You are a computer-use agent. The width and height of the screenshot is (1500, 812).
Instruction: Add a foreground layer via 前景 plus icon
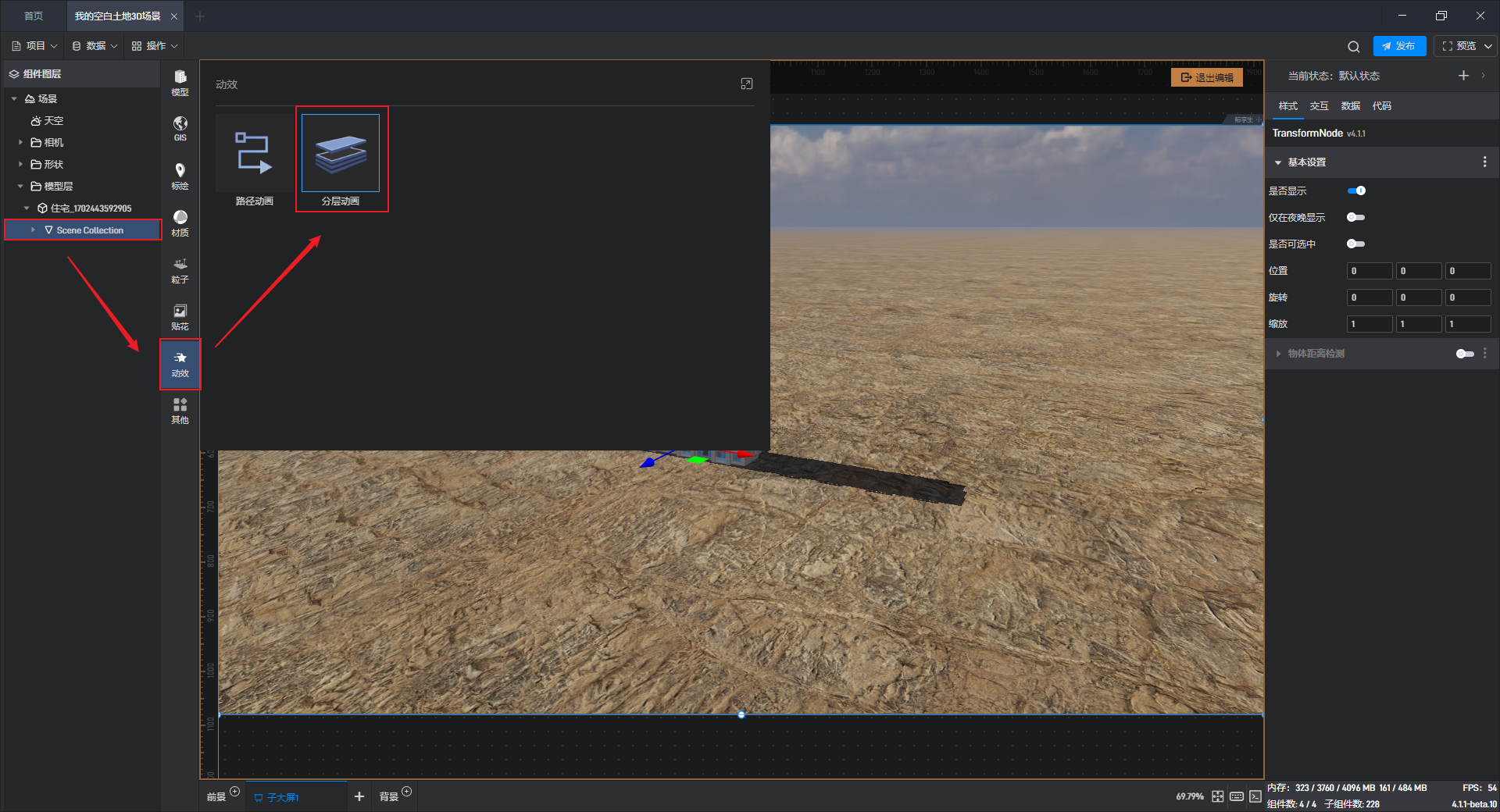pos(234,792)
